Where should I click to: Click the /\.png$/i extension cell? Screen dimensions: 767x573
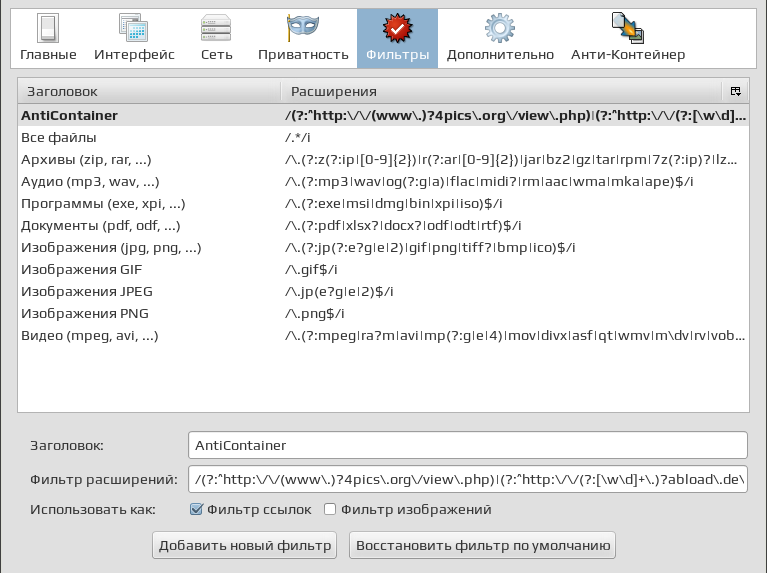314,314
